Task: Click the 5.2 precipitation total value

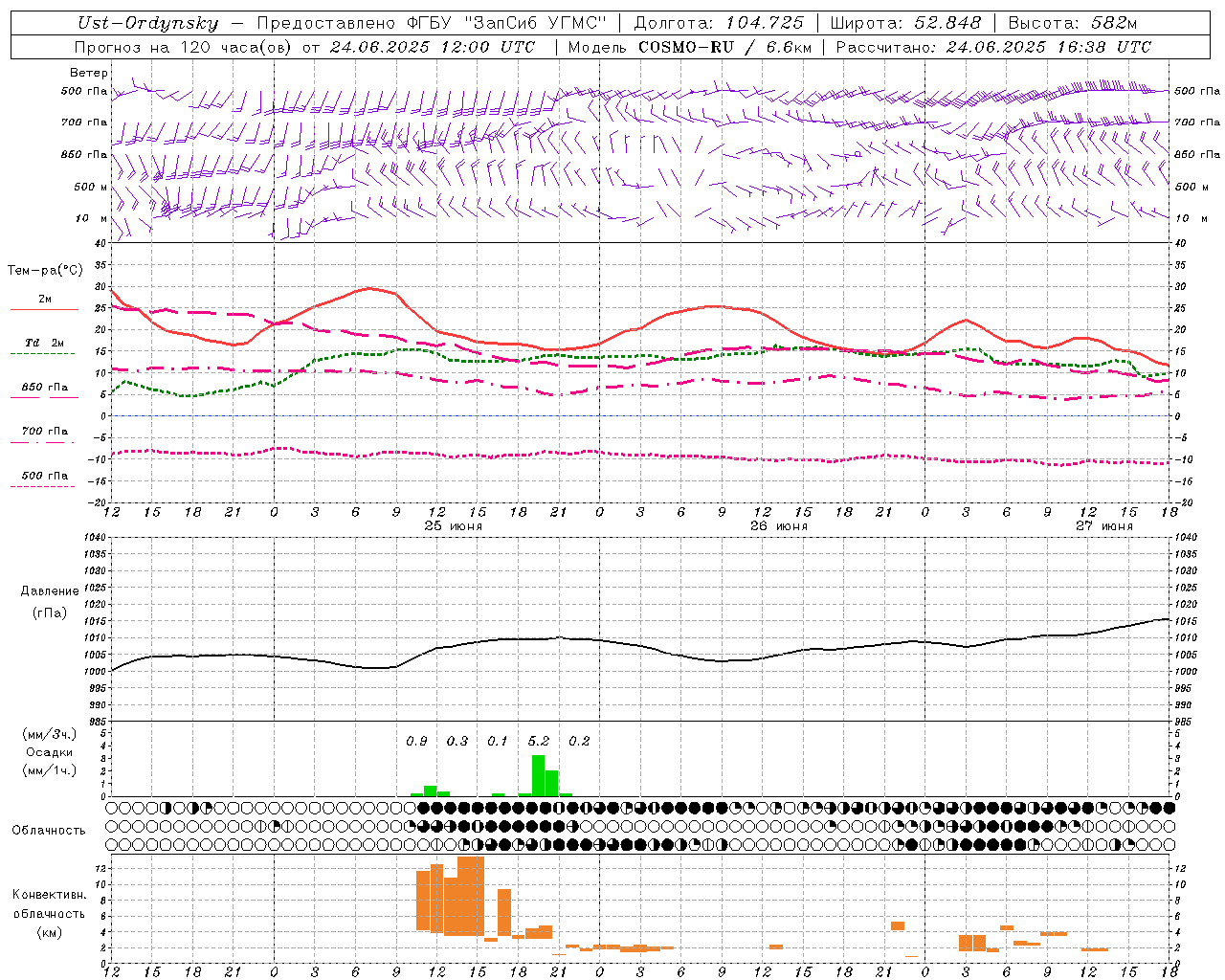Action: [539, 742]
